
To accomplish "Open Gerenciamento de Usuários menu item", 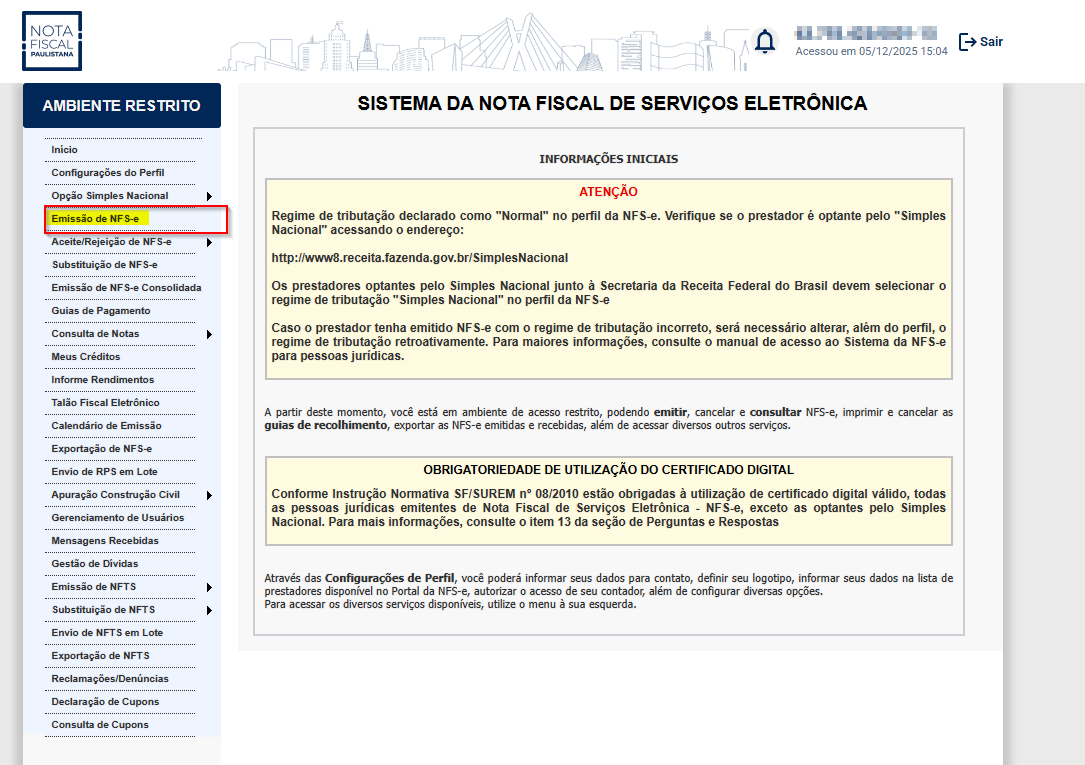I will 118,518.
